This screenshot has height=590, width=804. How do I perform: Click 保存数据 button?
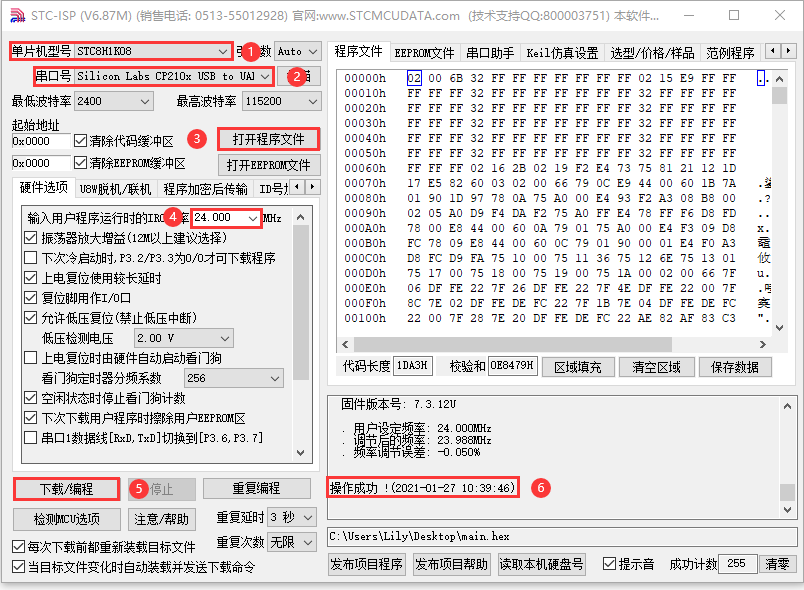click(x=735, y=367)
